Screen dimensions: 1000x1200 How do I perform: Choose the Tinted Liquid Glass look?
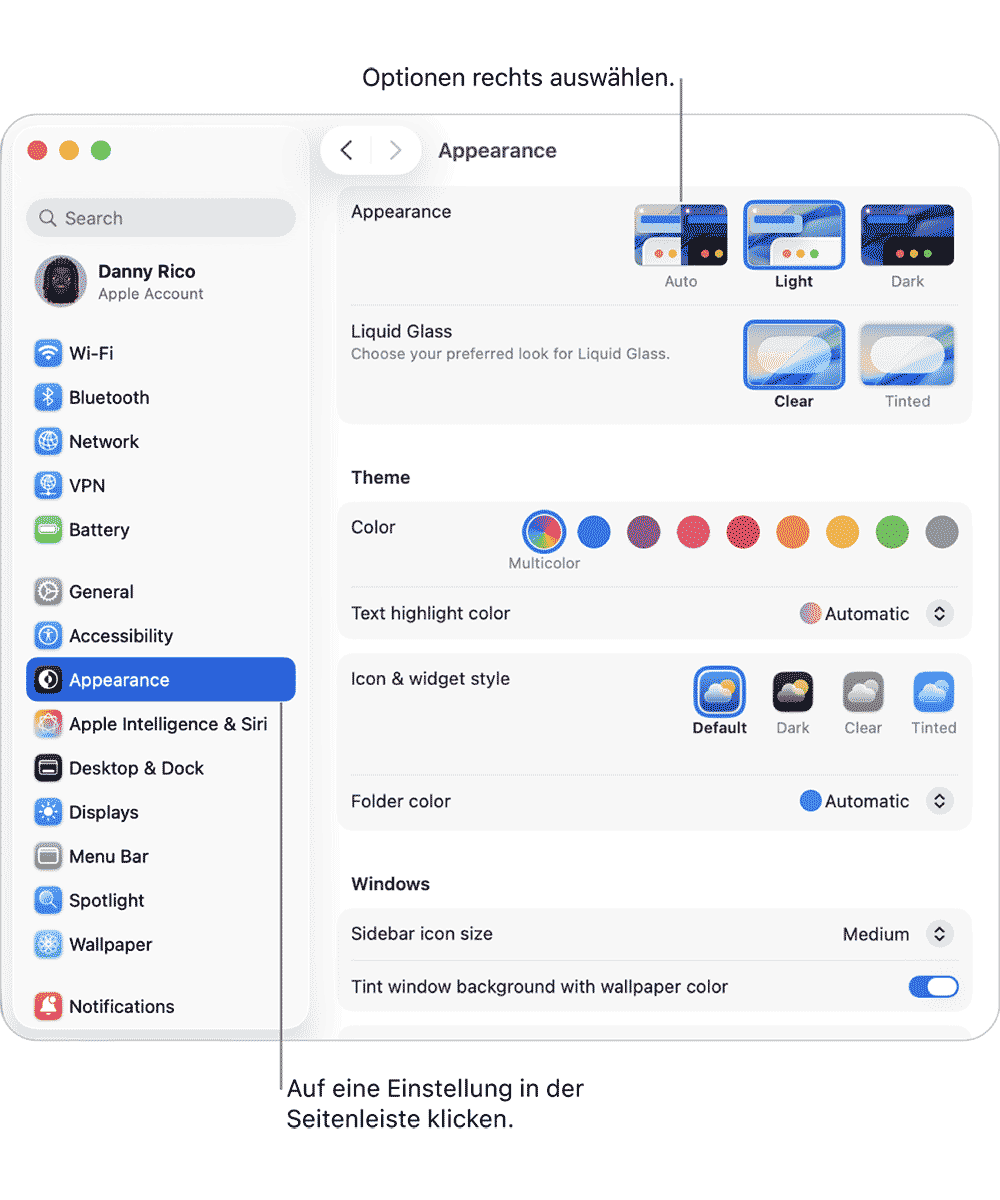tap(906, 354)
